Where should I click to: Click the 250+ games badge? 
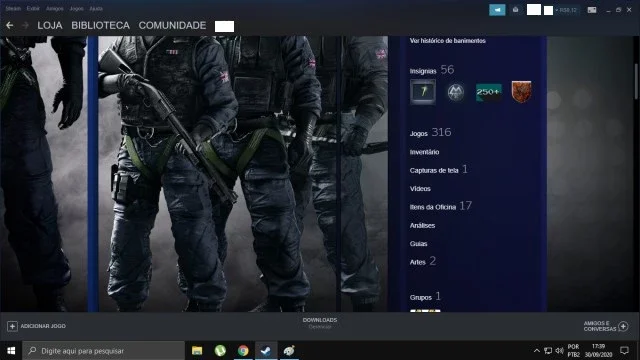coord(489,92)
